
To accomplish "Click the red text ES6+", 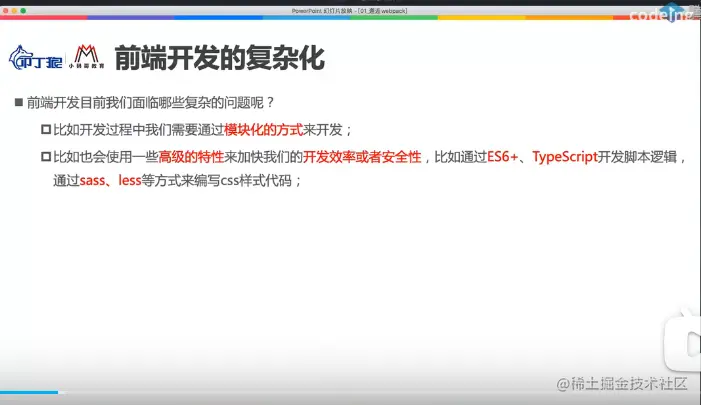I will point(503,157).
